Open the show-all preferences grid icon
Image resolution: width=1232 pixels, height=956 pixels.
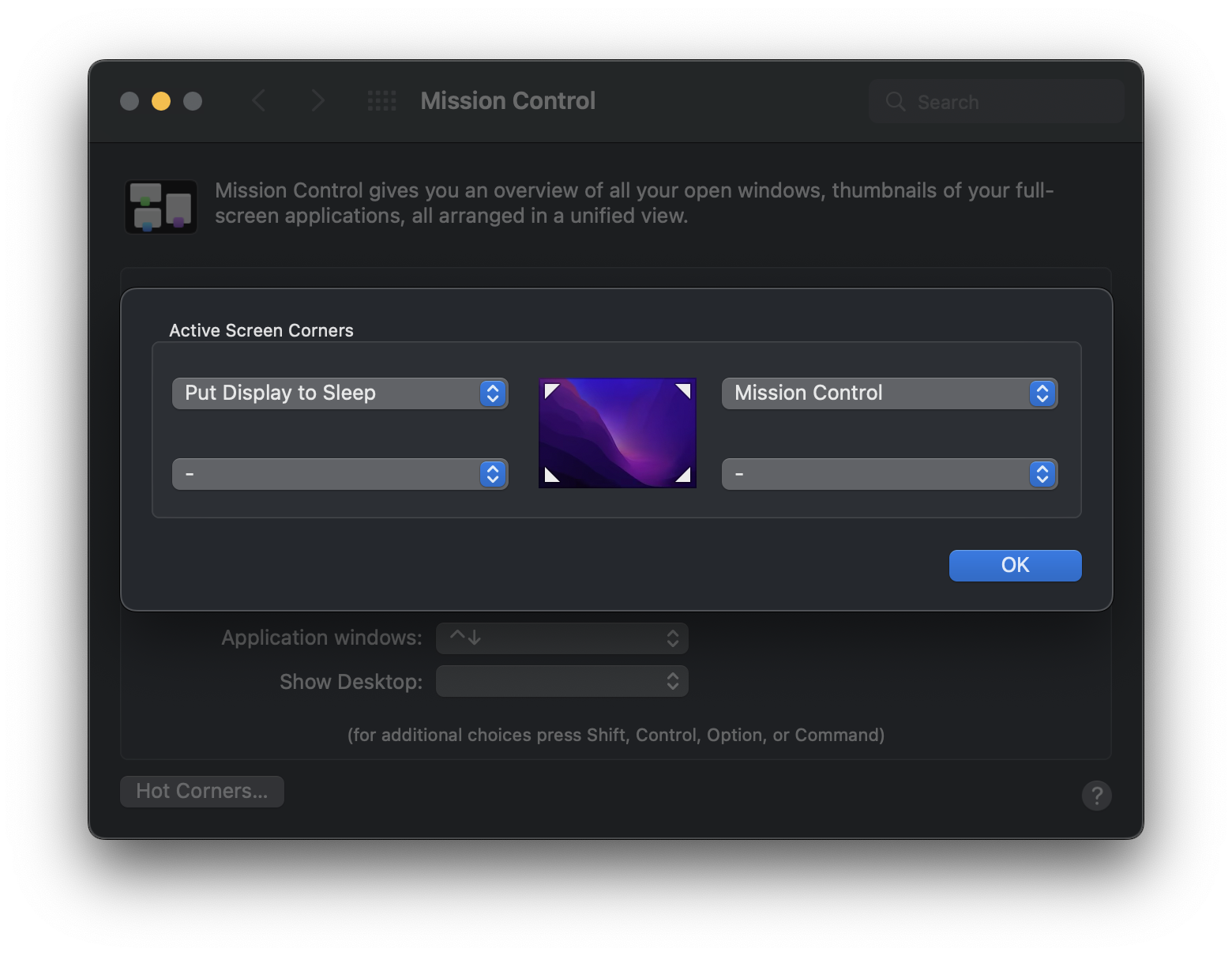[x=382, y=100]
